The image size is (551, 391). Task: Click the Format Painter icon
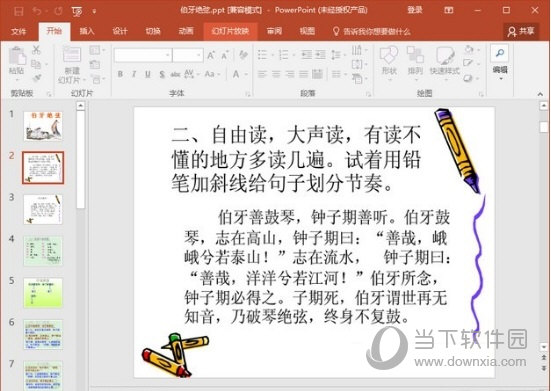point(36,78)
